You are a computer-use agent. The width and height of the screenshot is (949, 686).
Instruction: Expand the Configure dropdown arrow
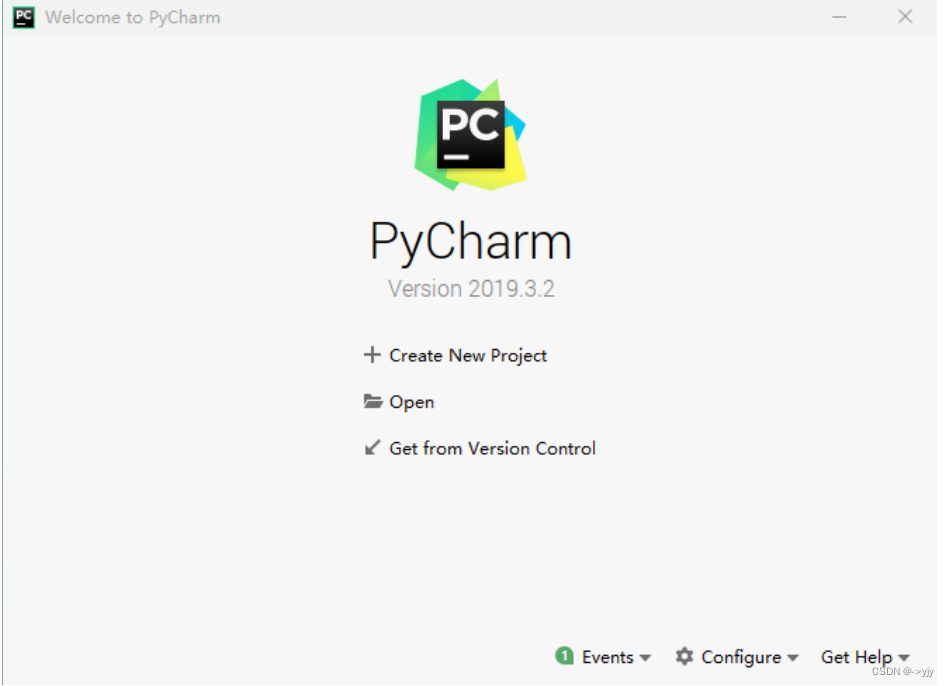point(793,658)
